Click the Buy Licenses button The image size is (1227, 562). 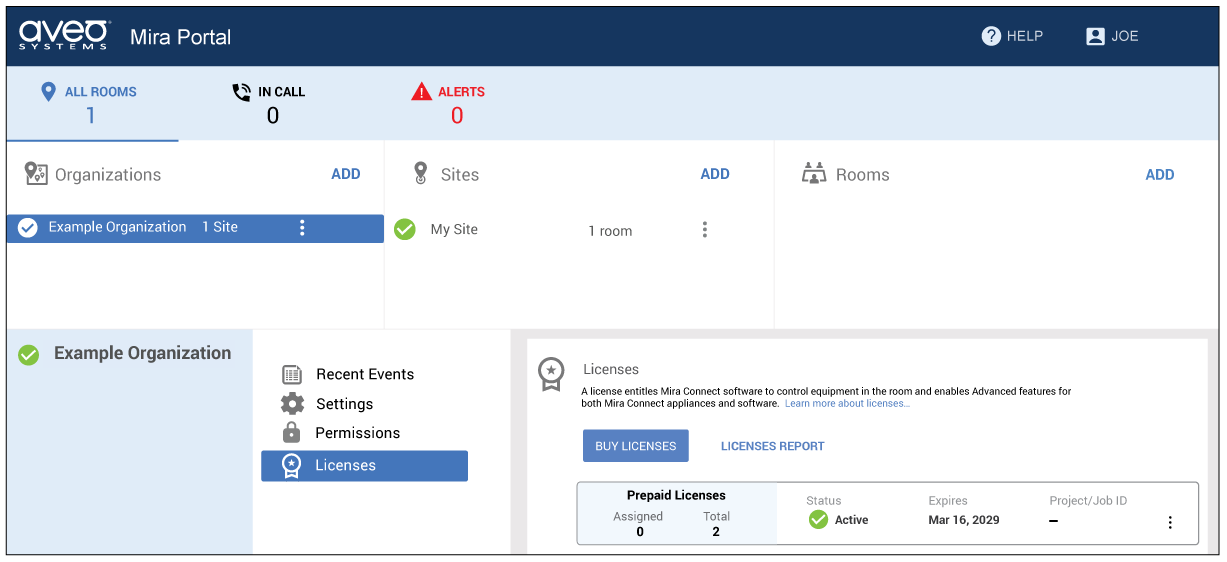point(635,446)
